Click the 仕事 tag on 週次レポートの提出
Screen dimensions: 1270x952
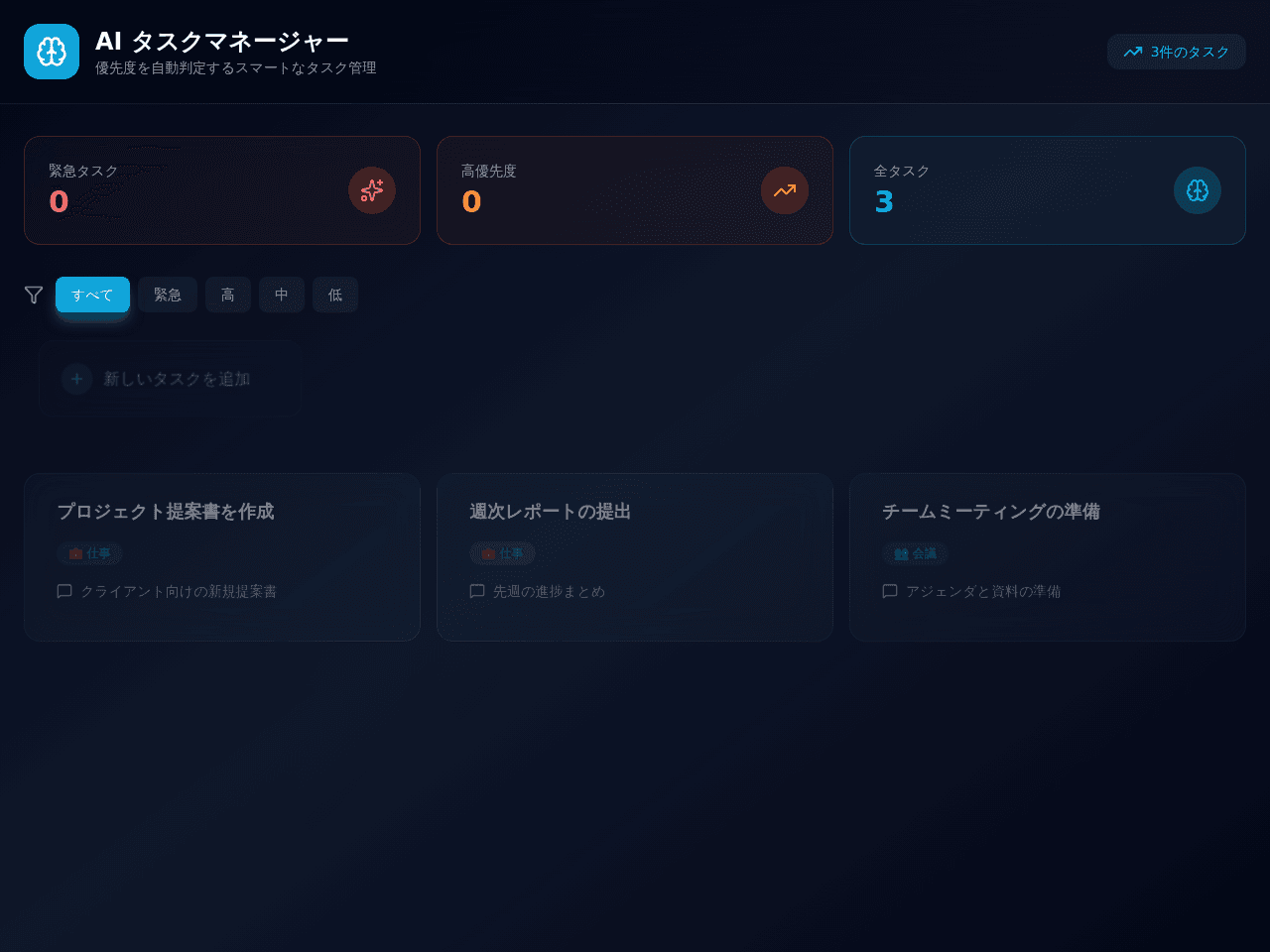503,553
